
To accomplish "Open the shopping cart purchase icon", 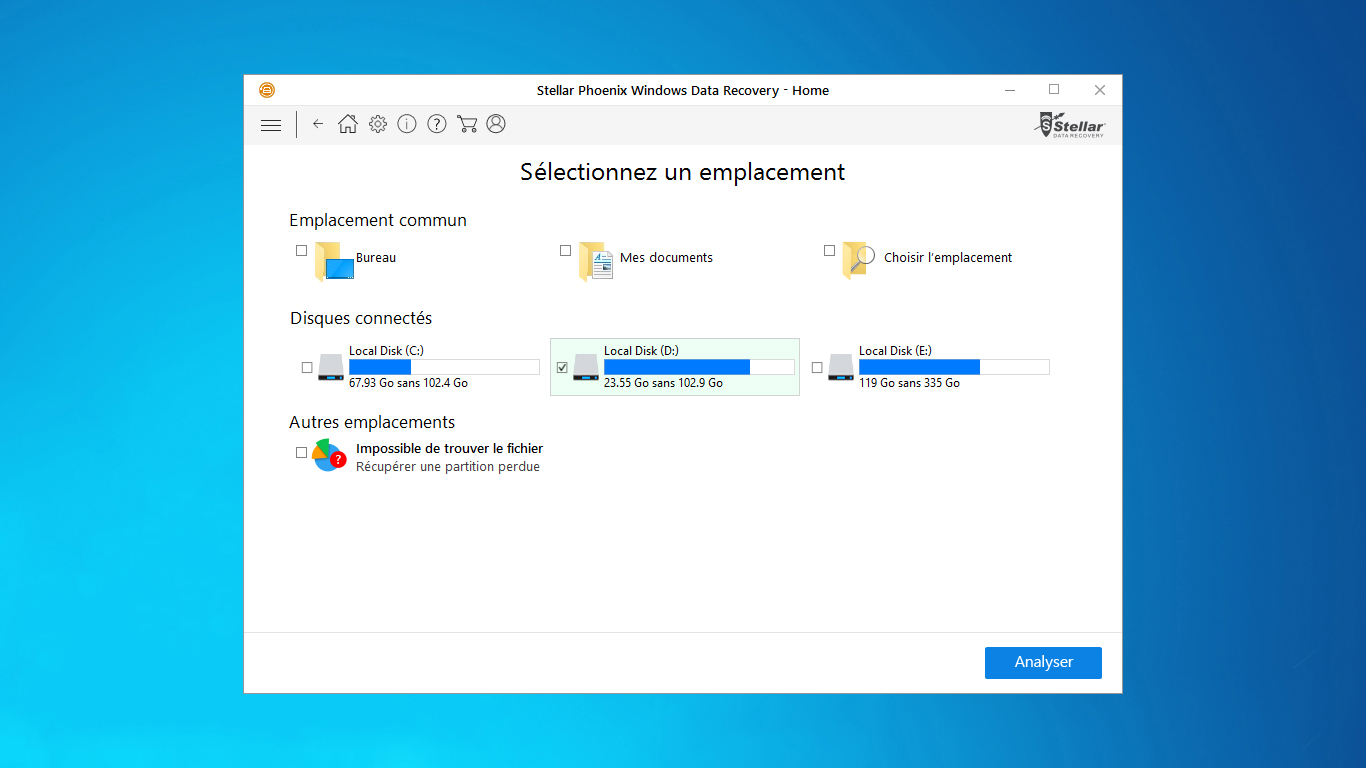I will 466,124.
